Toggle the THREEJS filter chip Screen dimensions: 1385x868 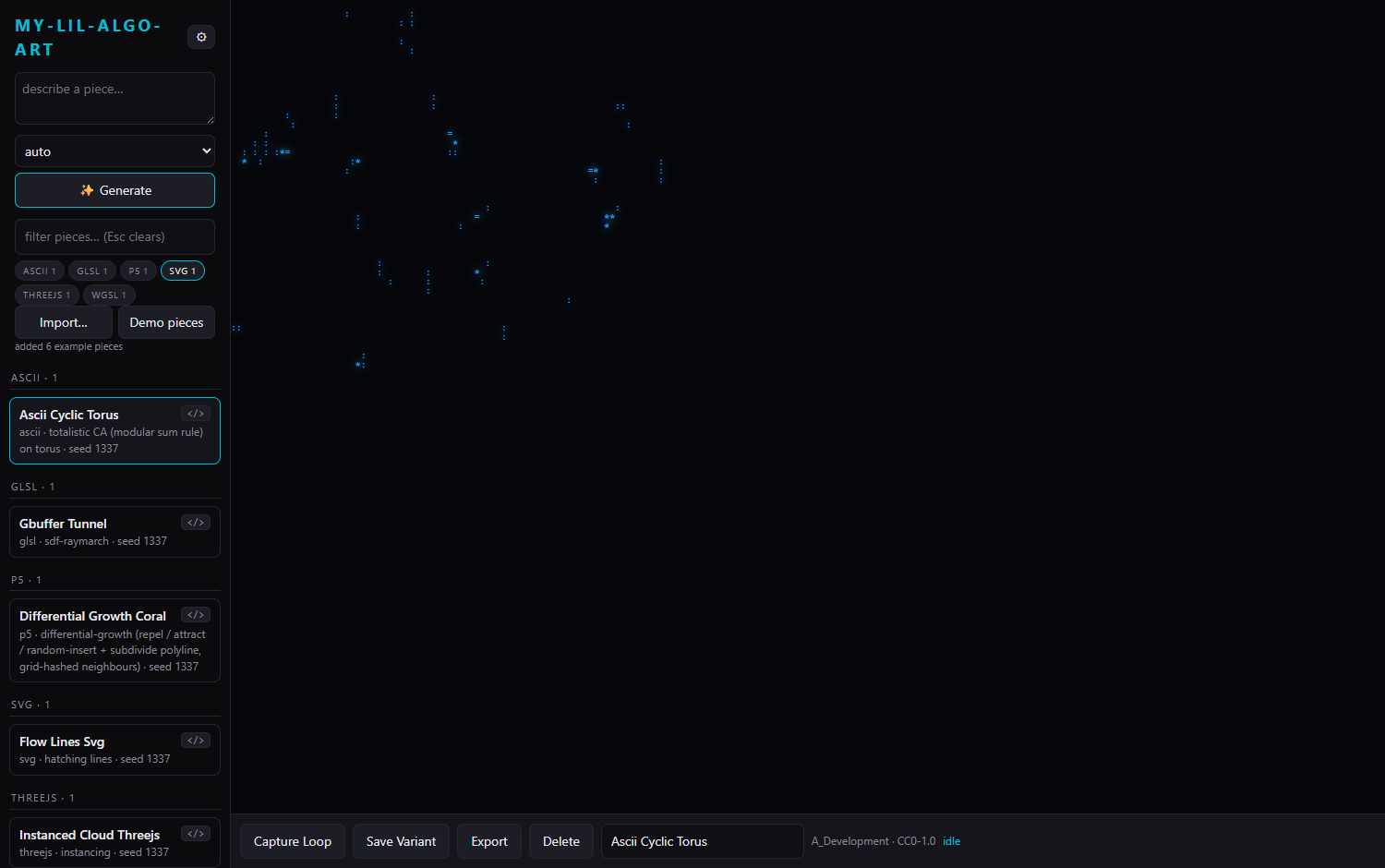(x=47, y=295)
